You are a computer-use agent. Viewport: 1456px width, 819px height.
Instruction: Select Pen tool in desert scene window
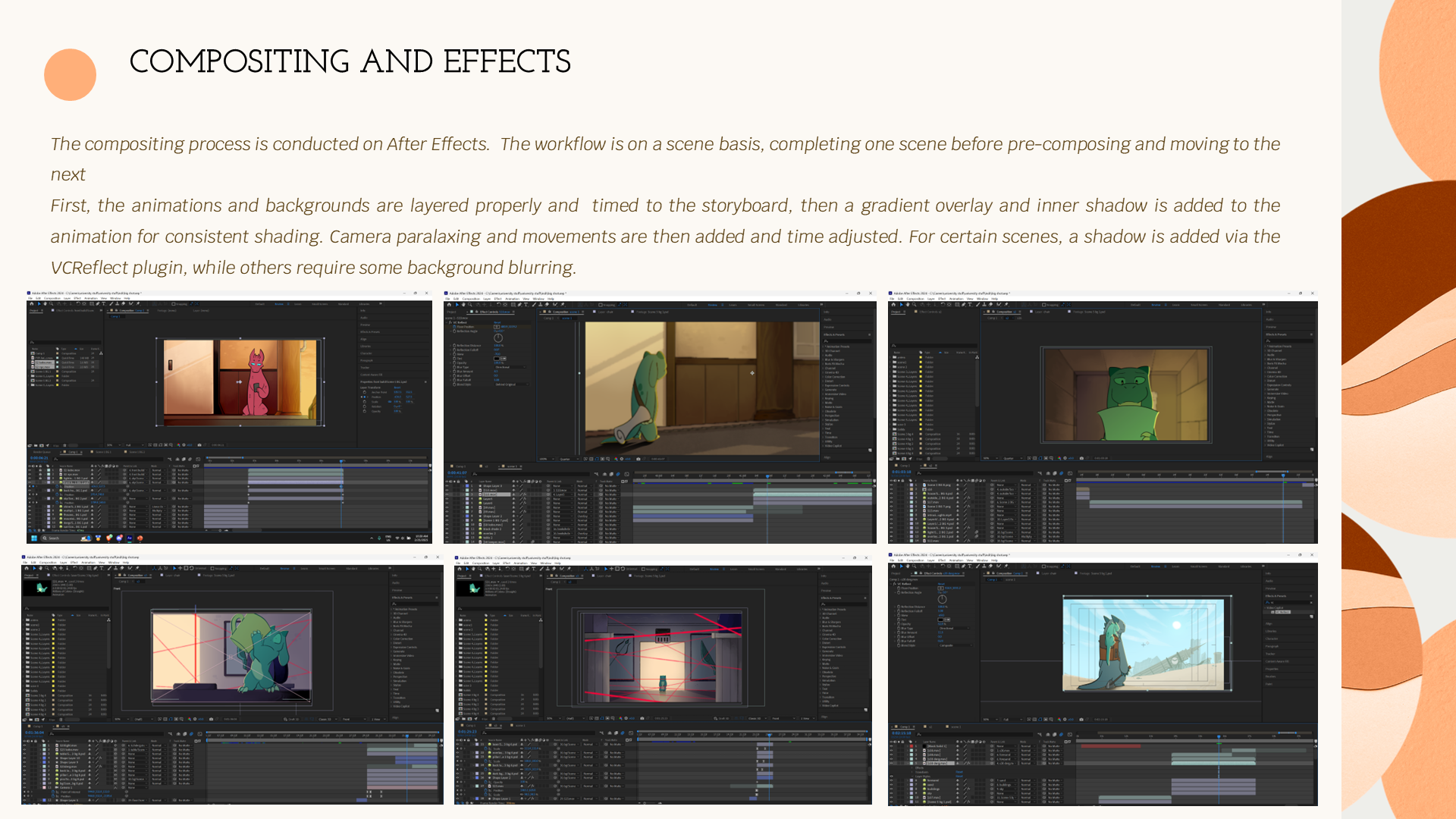[963, 566]
